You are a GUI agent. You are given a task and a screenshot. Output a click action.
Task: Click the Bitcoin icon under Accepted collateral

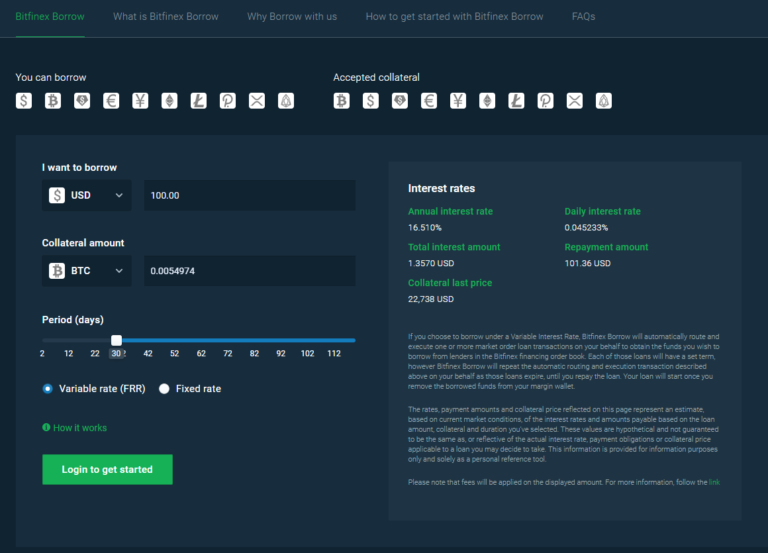click(x=342, y=100)
